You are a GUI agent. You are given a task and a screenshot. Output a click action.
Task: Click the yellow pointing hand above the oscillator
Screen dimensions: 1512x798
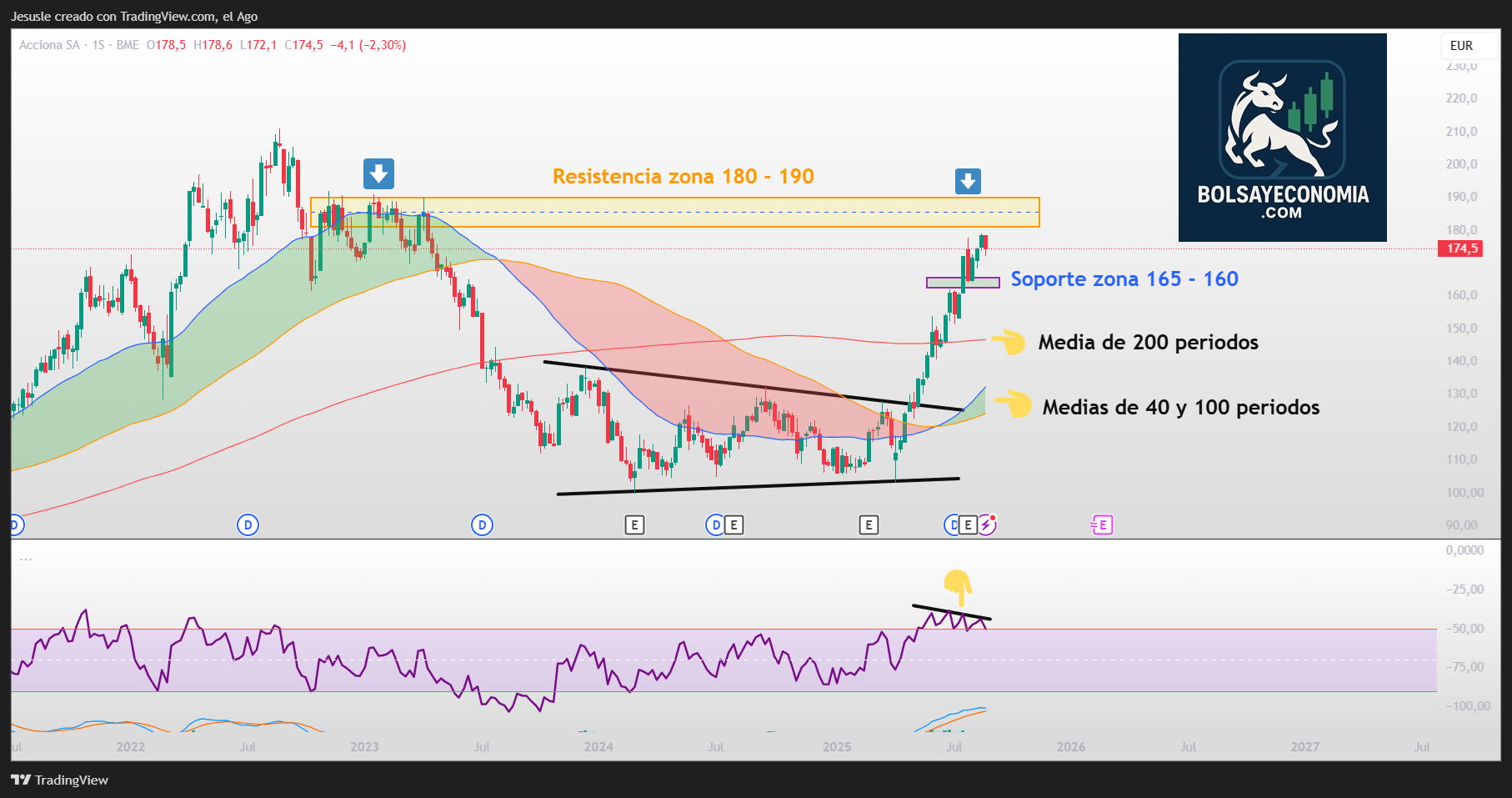(x=958, y=587)
